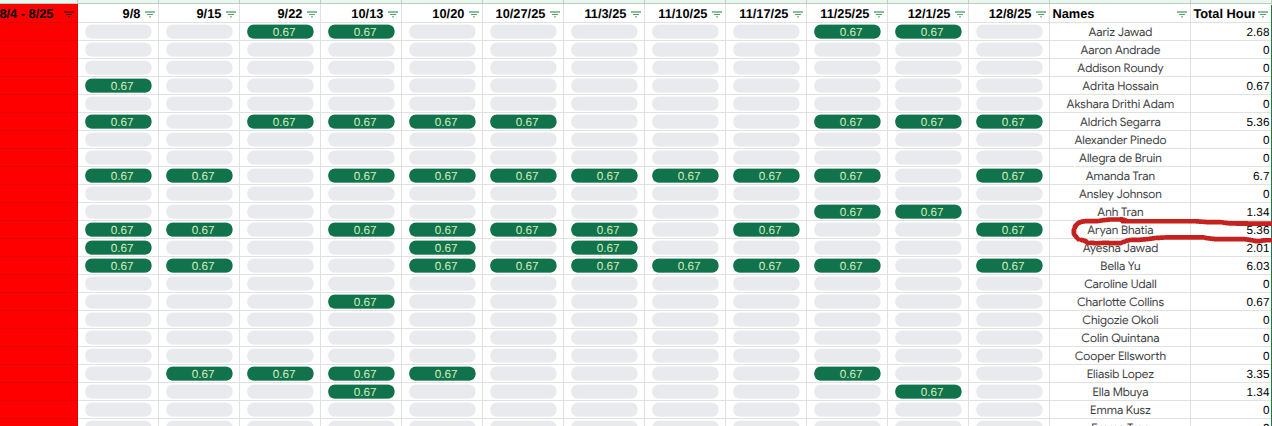This screenshot has width=1272, height=426.
Task: Select the 3.35 total for Eliasib Lopez
Action: [x=1232, y=374]
